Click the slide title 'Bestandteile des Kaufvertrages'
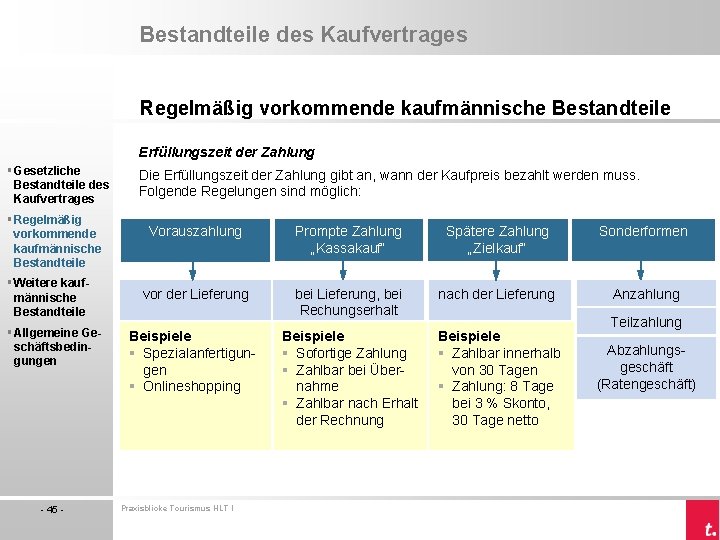 pos(304,34)
